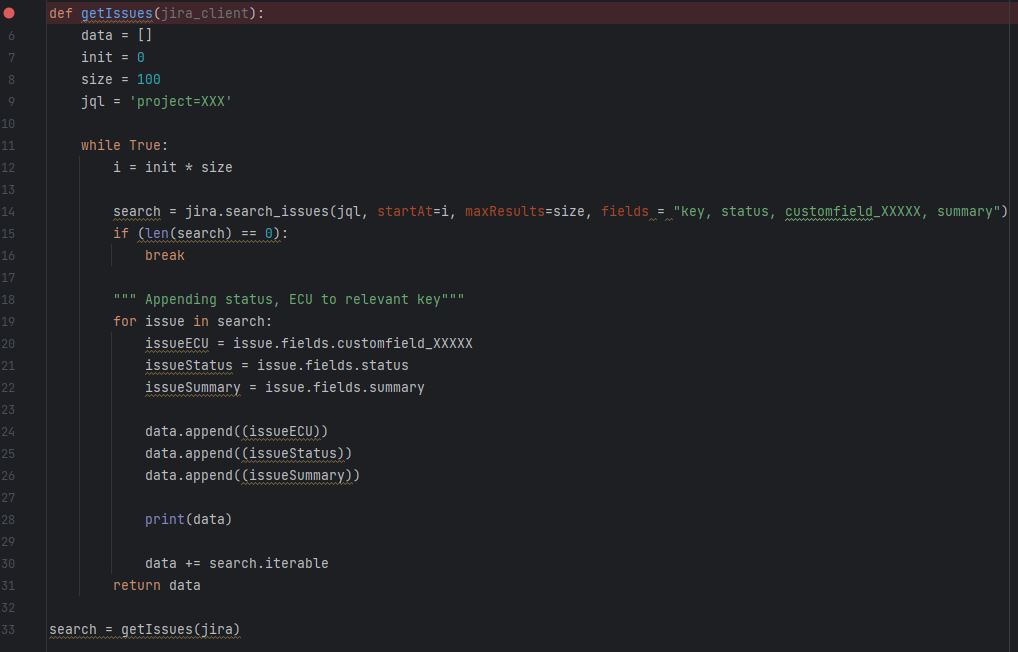The width and height of the screenshot is (1018, 652).
Task: Remove the red breakpoint on getIssues line
Action: tap(8, 13)
